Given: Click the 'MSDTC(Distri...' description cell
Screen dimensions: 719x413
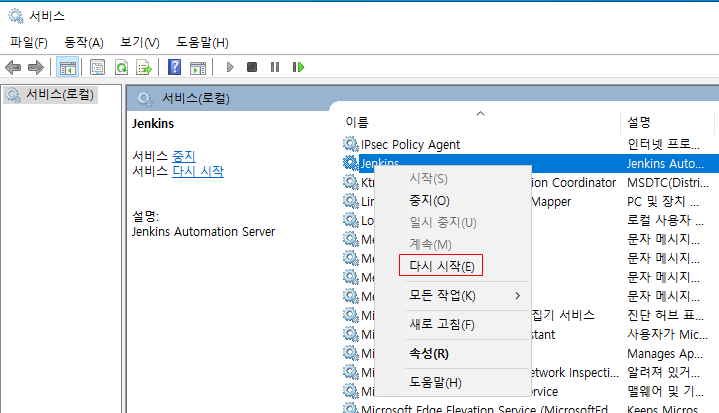Looking at the screenshot, I should tap(668, 182).
